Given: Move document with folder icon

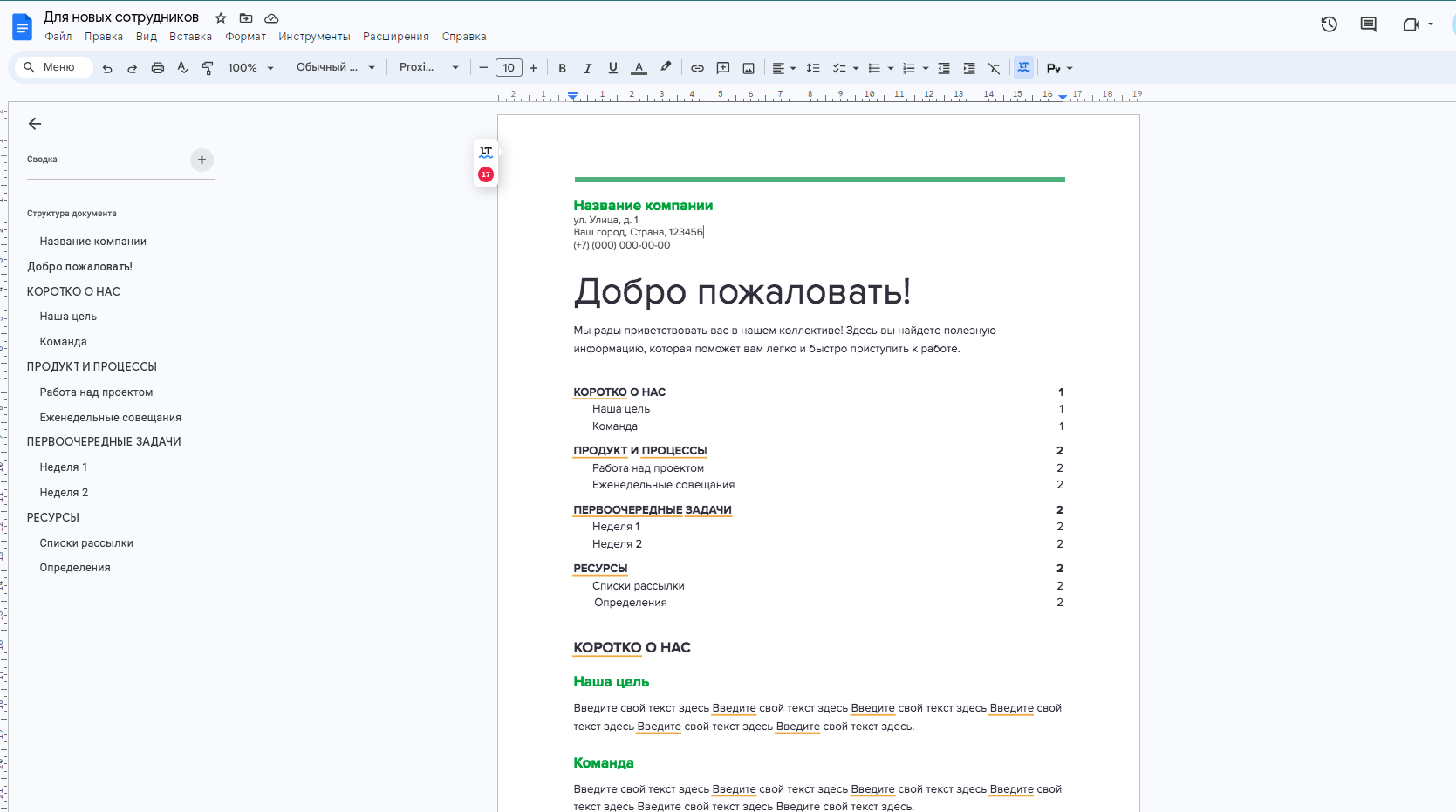Looking at the screenshot, I should click(x=246, y=18).
